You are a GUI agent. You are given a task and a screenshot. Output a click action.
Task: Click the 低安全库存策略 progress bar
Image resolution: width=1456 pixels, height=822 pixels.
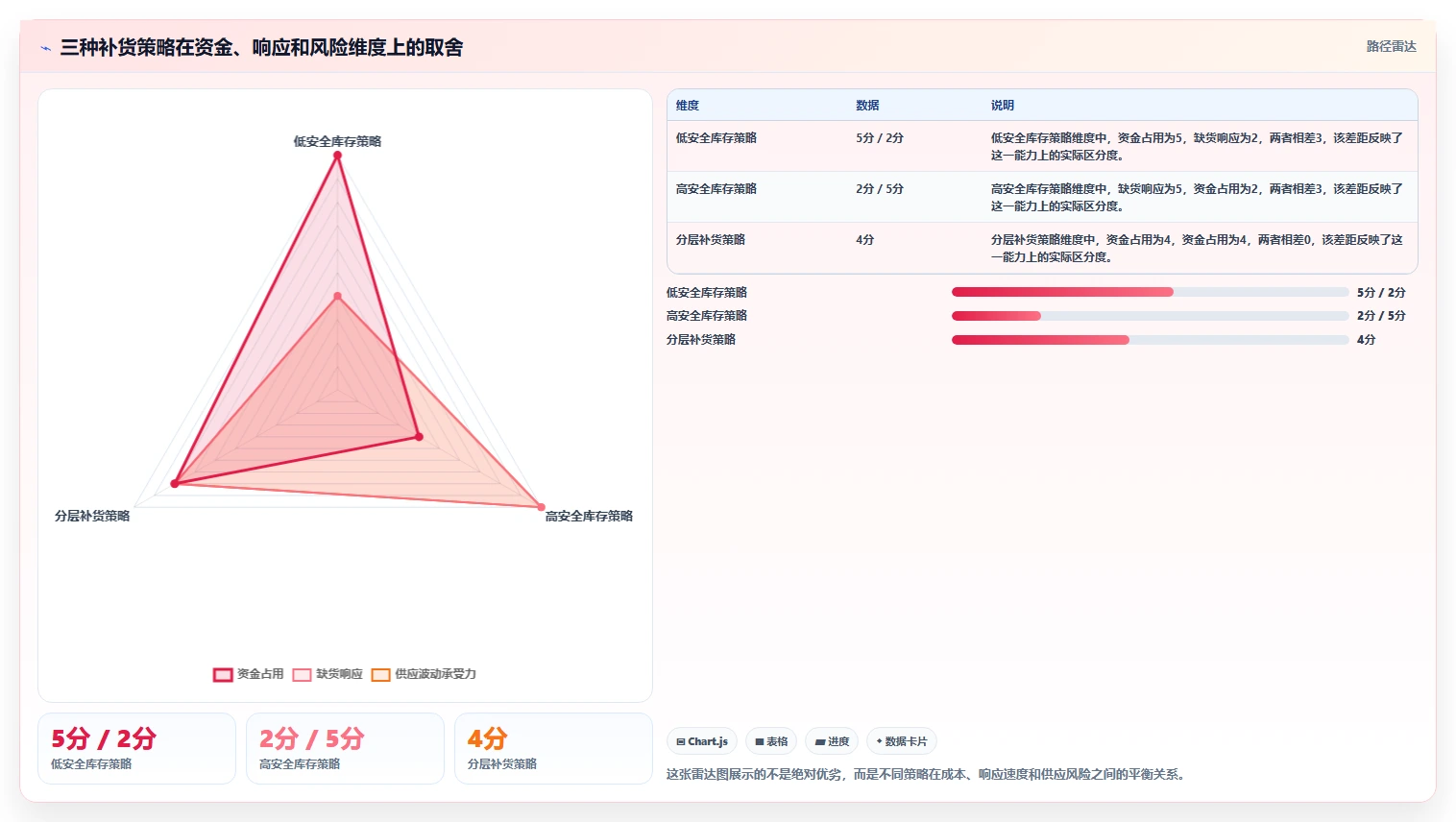point(1151,292)
